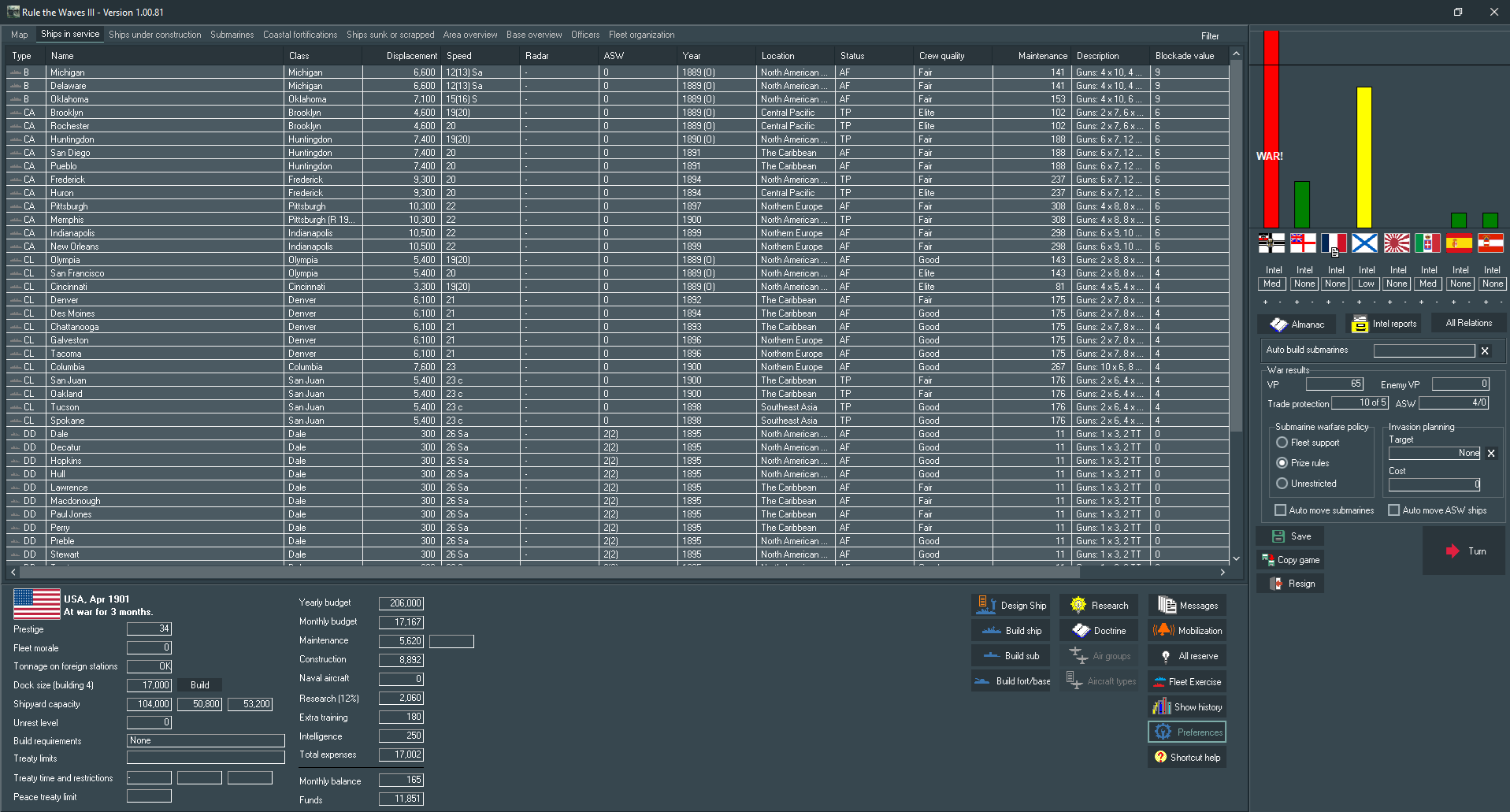Switch to the Map tab
Image resolution: width=1510 pixels, height=812 pixels.
[x=20, y=35]
